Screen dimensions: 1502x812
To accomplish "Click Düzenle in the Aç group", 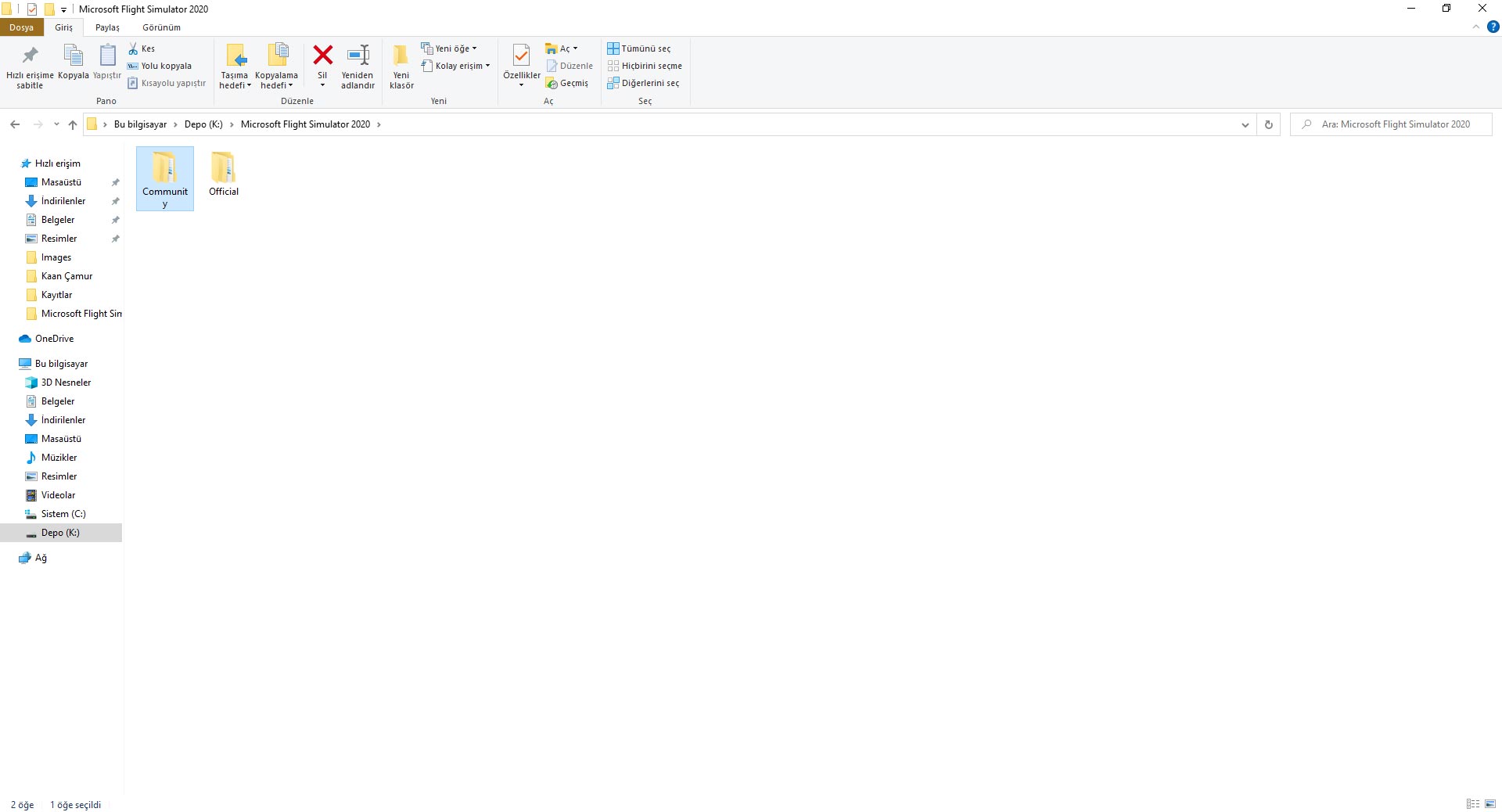I will tap(570, 66).
